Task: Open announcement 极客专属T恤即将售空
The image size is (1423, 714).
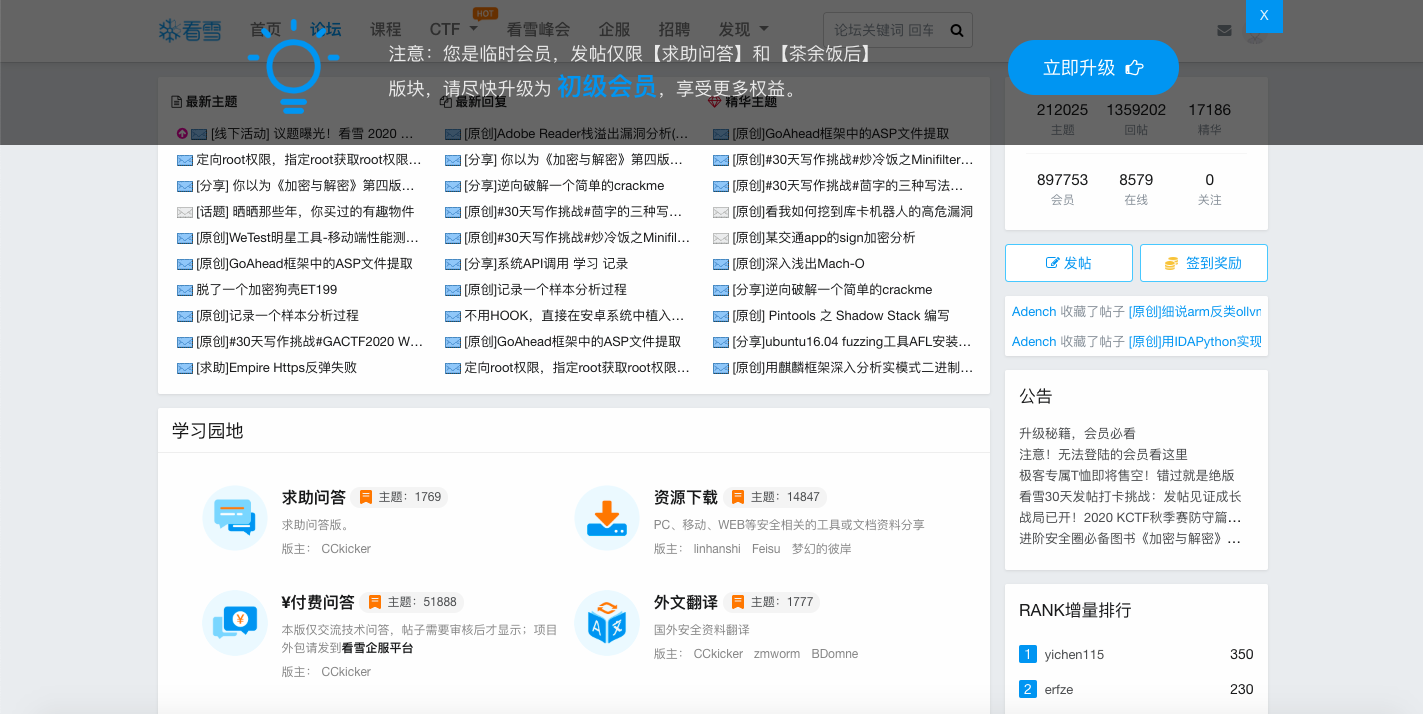Action: point(1127,475)
